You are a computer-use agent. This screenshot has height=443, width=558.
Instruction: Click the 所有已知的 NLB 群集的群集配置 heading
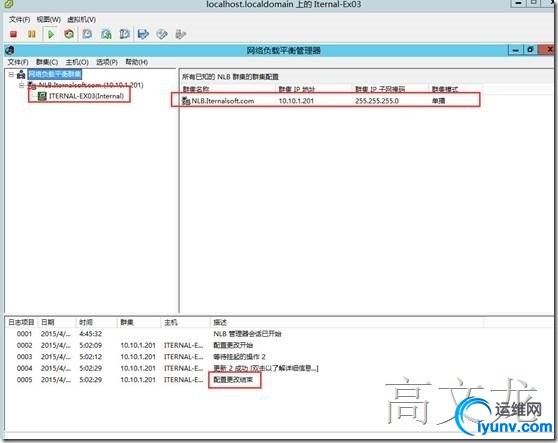[230, 77]
